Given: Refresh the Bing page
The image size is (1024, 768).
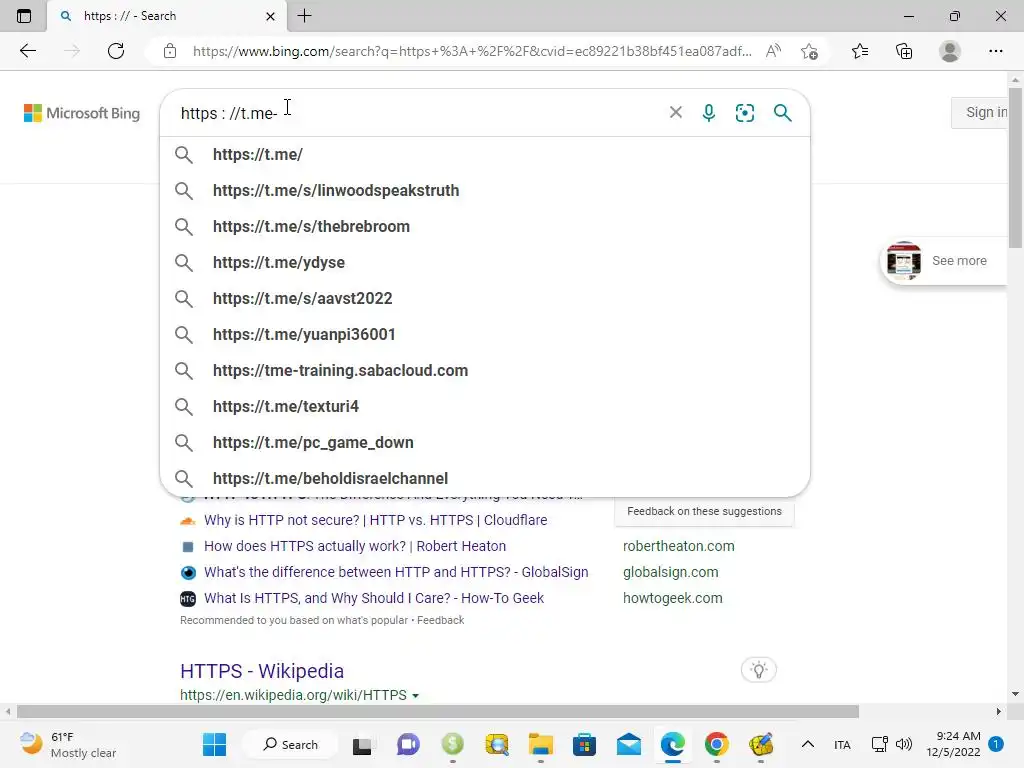Looking at the screenshot, I should tap(116, 51).
